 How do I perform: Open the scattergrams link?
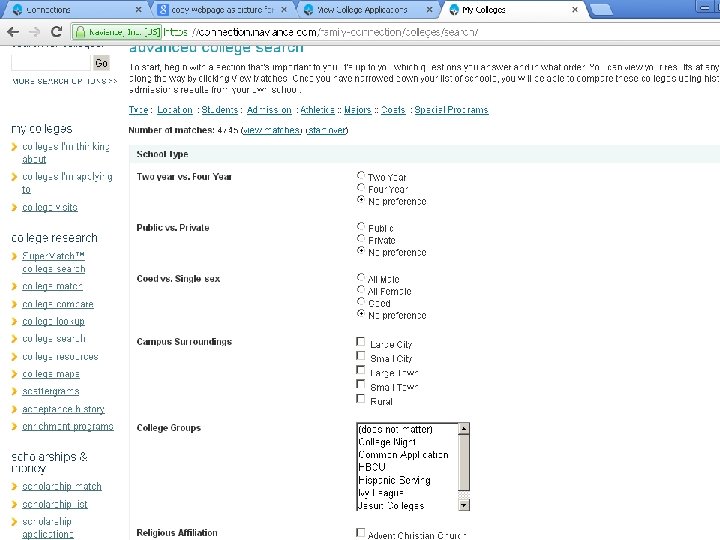[x=51, y=391]
